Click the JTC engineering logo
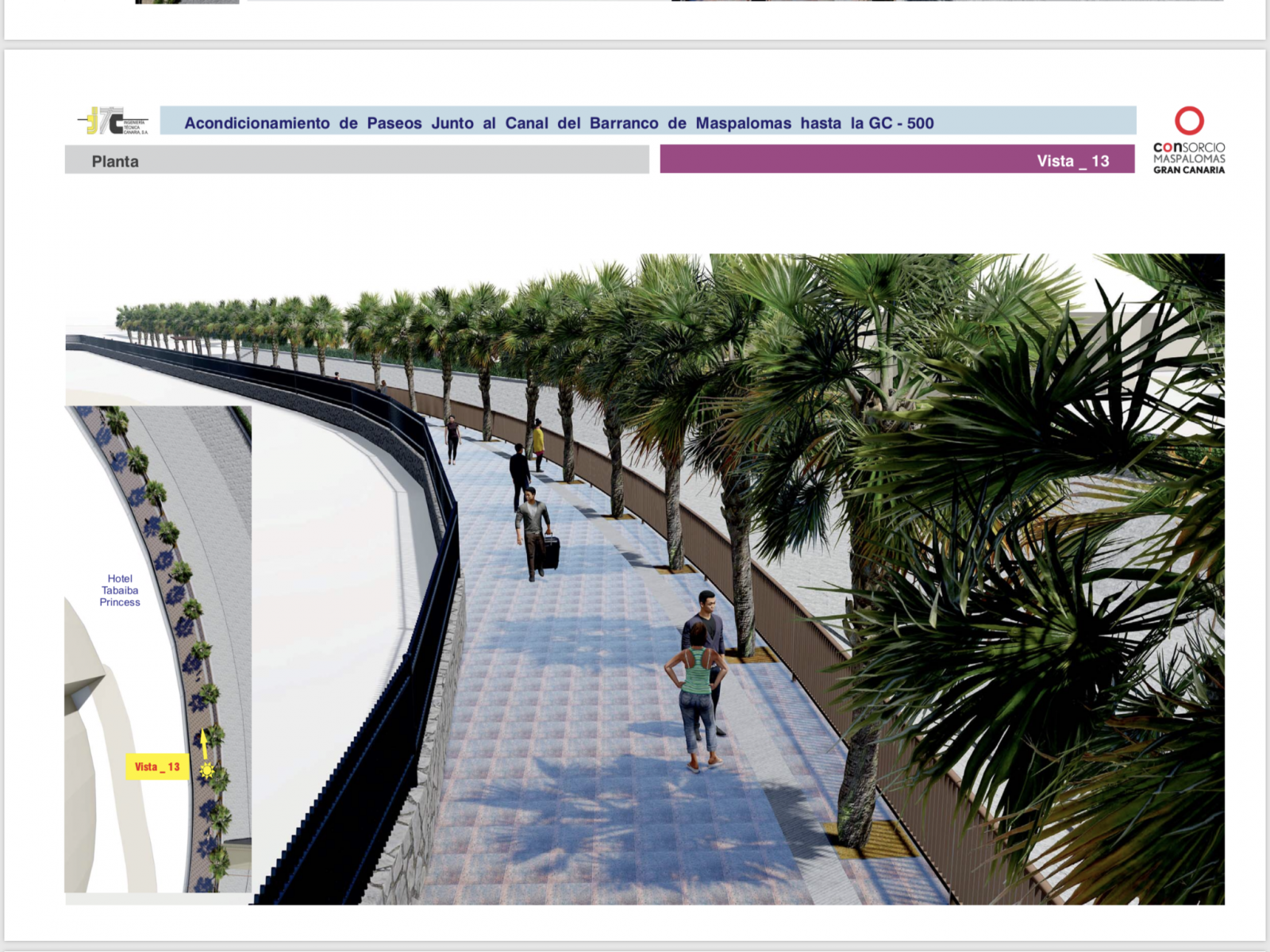The width and height of the screenshot is (1270, 952). (113, 121)
